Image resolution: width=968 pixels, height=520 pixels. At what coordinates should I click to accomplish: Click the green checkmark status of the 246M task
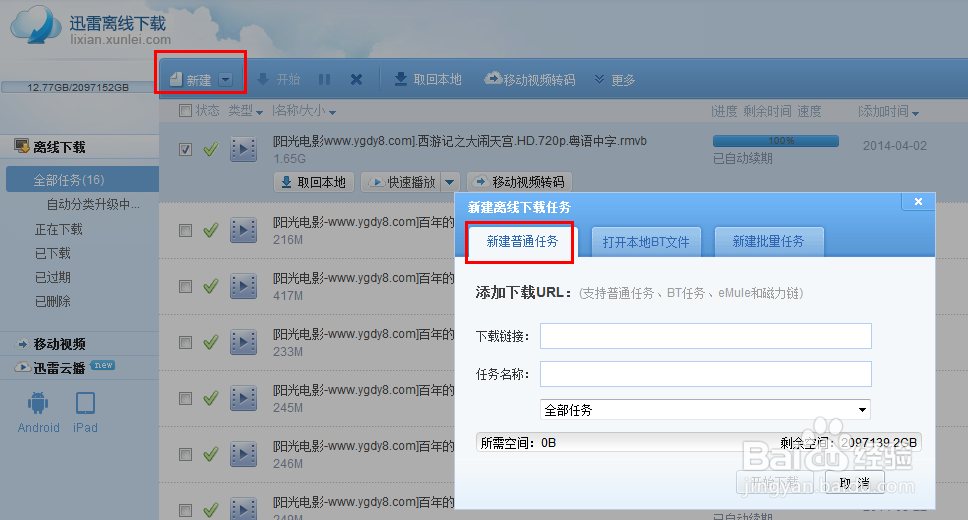(x=211, y=455)
